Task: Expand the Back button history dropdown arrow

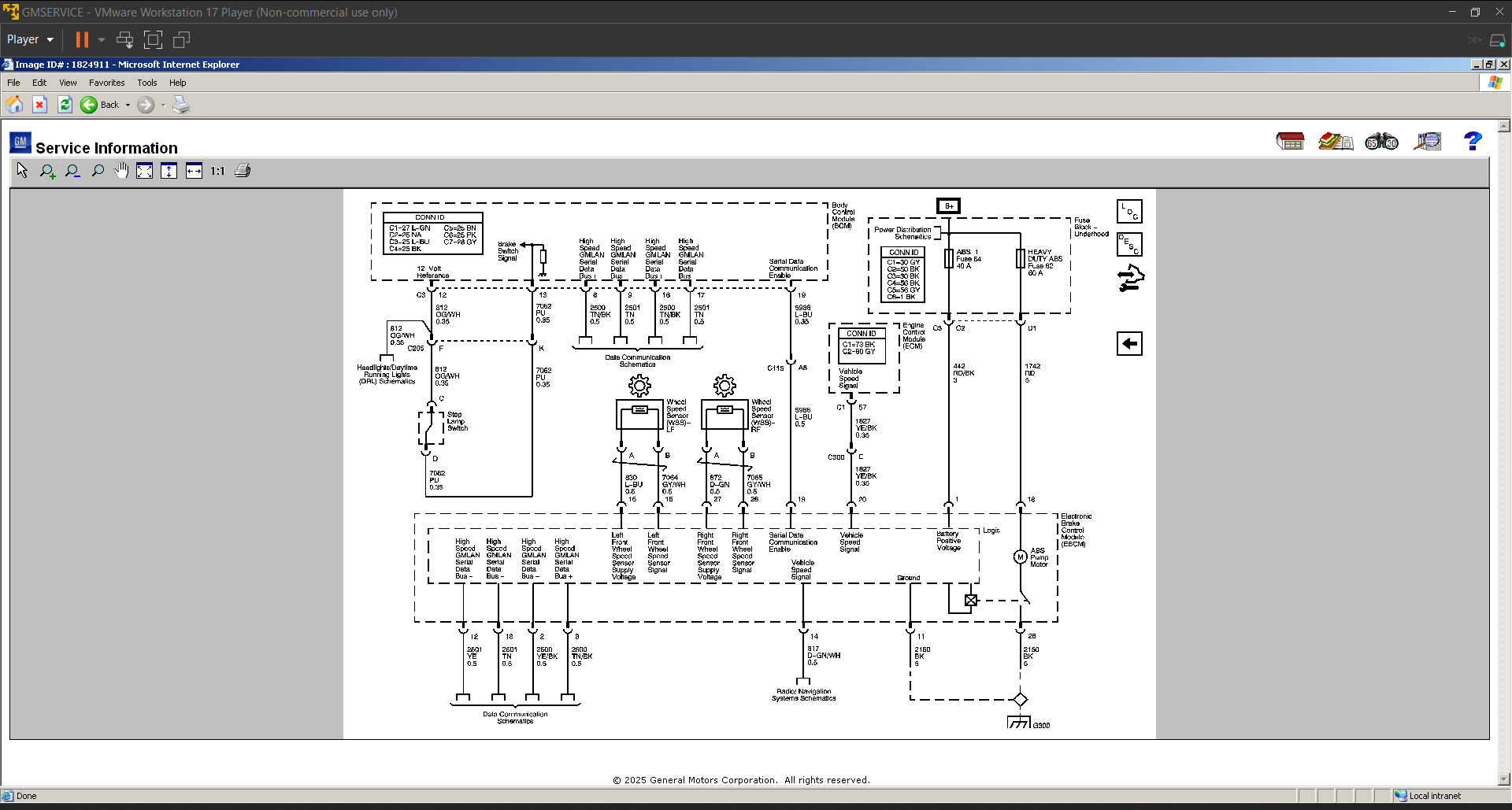Action: pyautogui.click(x=128, y=105)
